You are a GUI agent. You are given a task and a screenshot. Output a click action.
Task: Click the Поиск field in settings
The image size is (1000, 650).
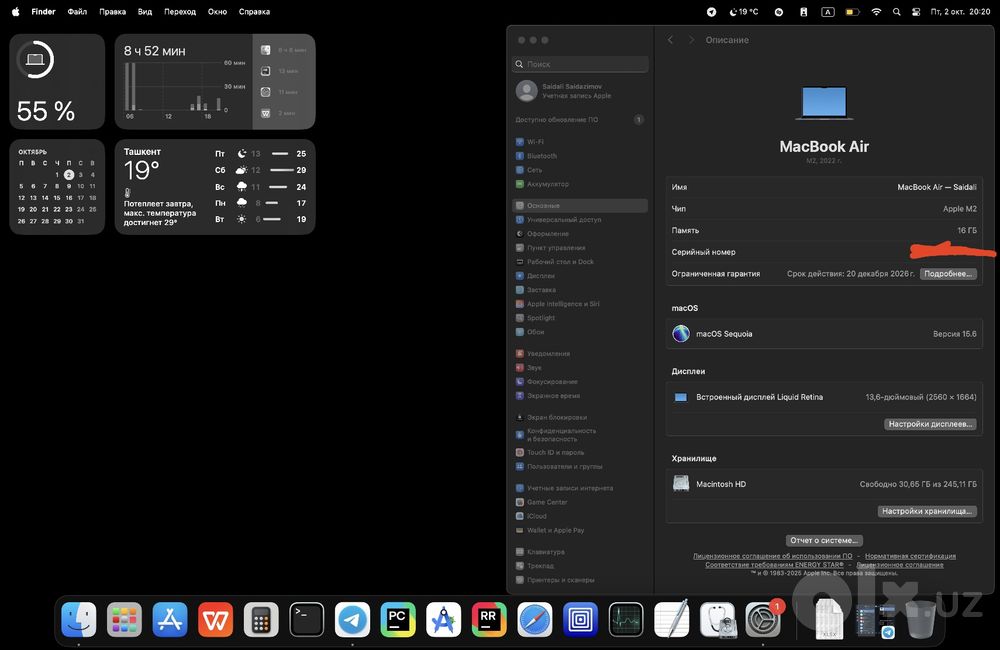tap(580, 64)
